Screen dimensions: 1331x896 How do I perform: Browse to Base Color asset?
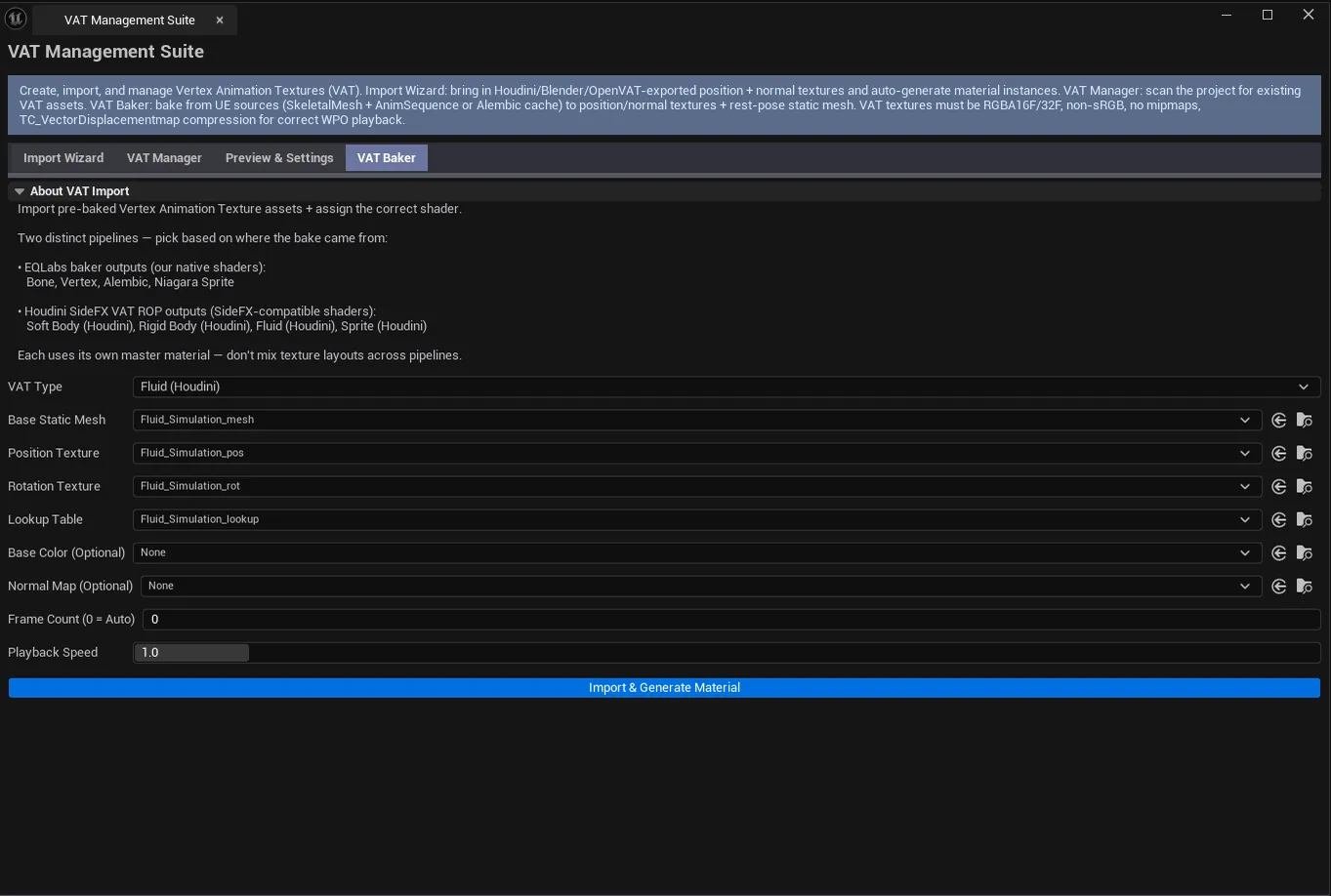tap(1304, 552)
